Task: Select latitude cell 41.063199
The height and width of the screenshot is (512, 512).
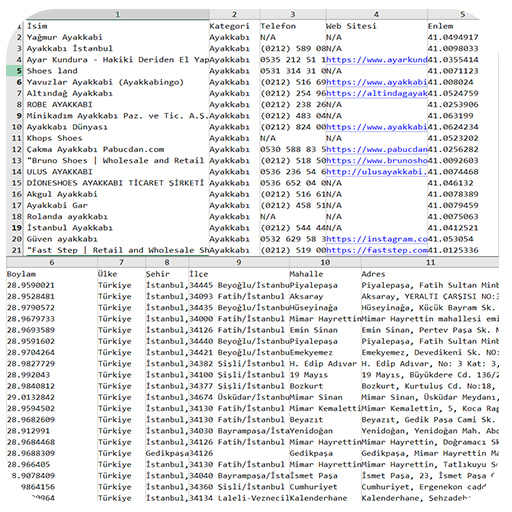Action: (463, 116)
